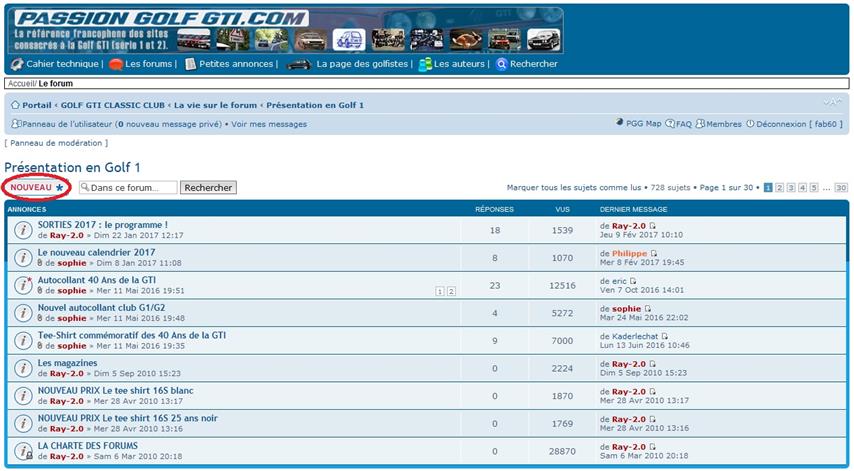
Task: Click the Les auteurs people icon
Action: coord(425,64)
